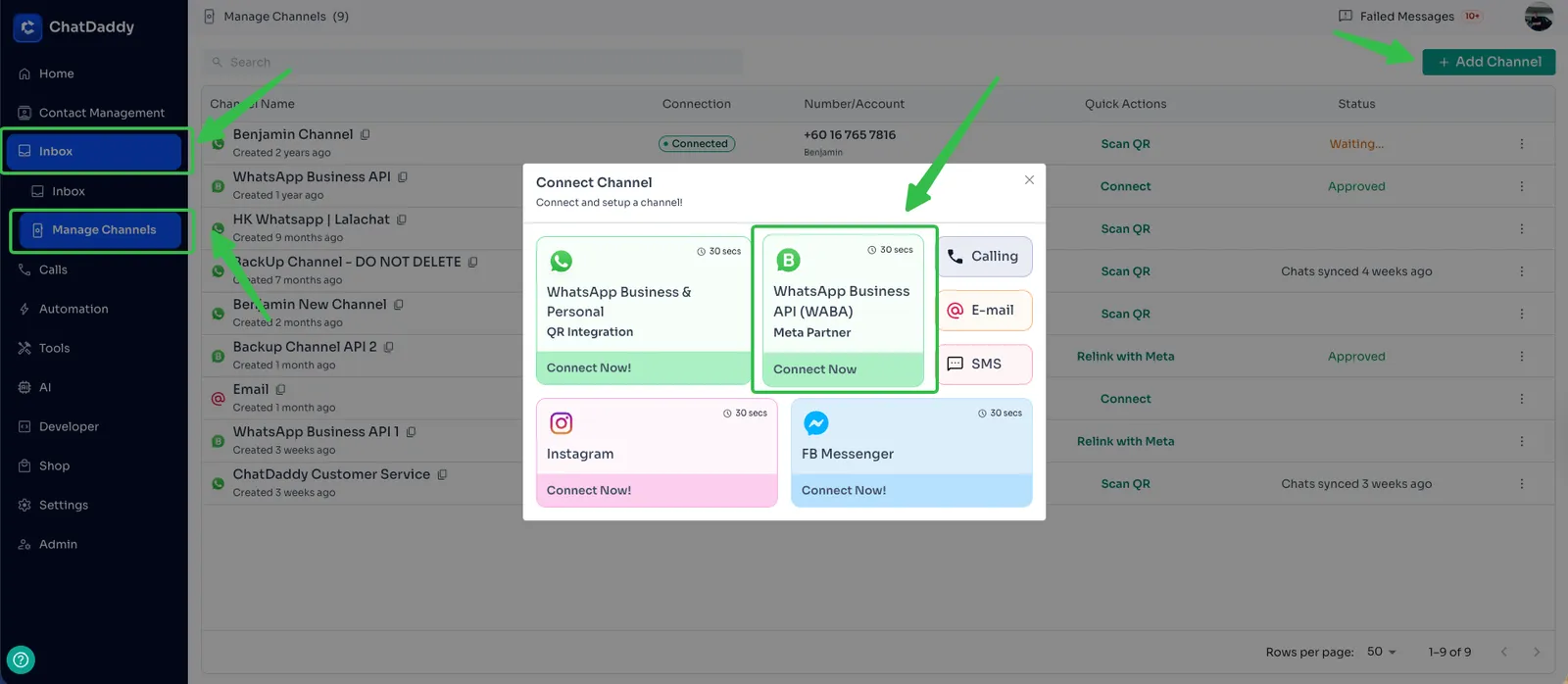Open the Automation menu in sidebar
Image resolution: width=1568 pixels, height=684 pixels.
coord(73,309)
